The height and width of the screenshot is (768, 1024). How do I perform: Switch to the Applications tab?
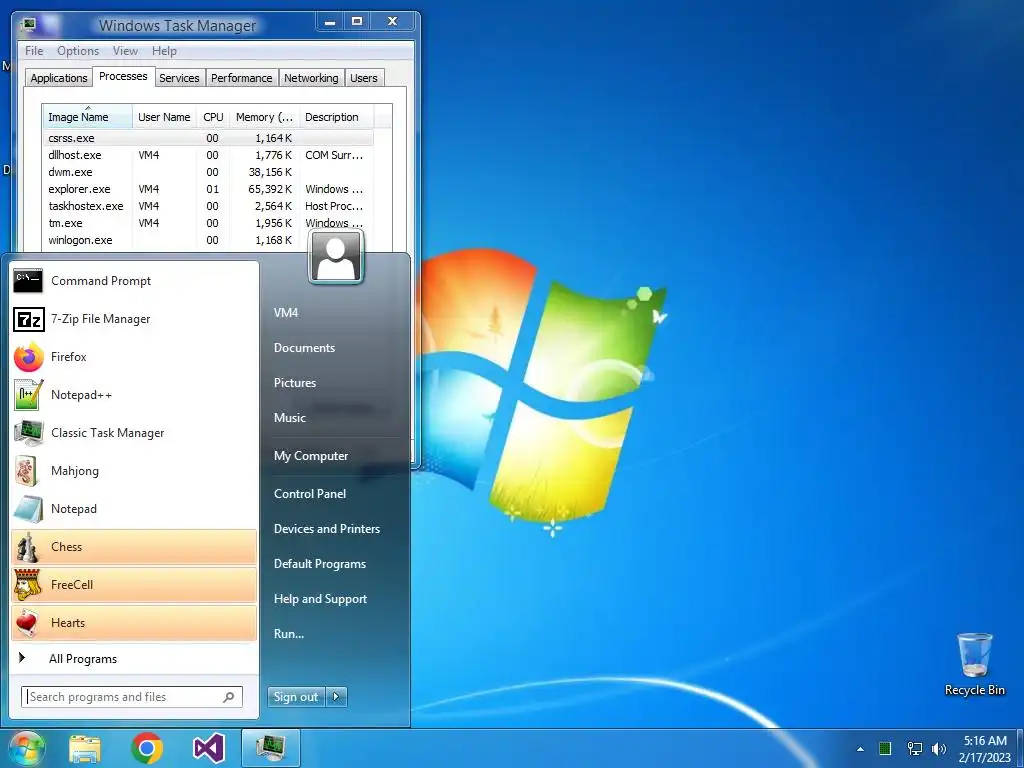point(59,78)
